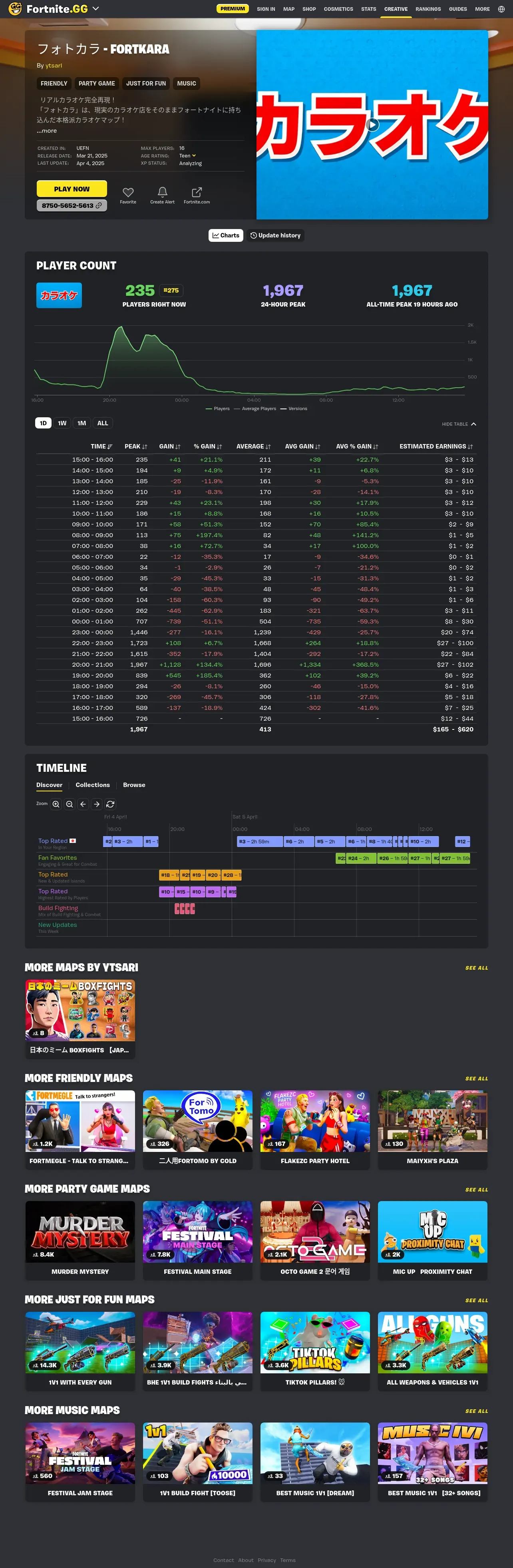Open See All for More Friendly Maps
513x1568 pixels.
coord(477,1079)
